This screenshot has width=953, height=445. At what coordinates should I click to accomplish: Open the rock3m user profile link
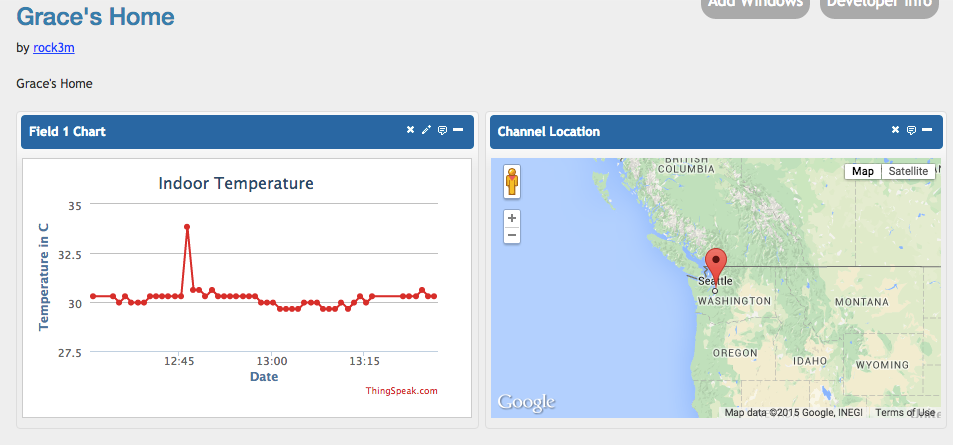[x=53, y=47]
